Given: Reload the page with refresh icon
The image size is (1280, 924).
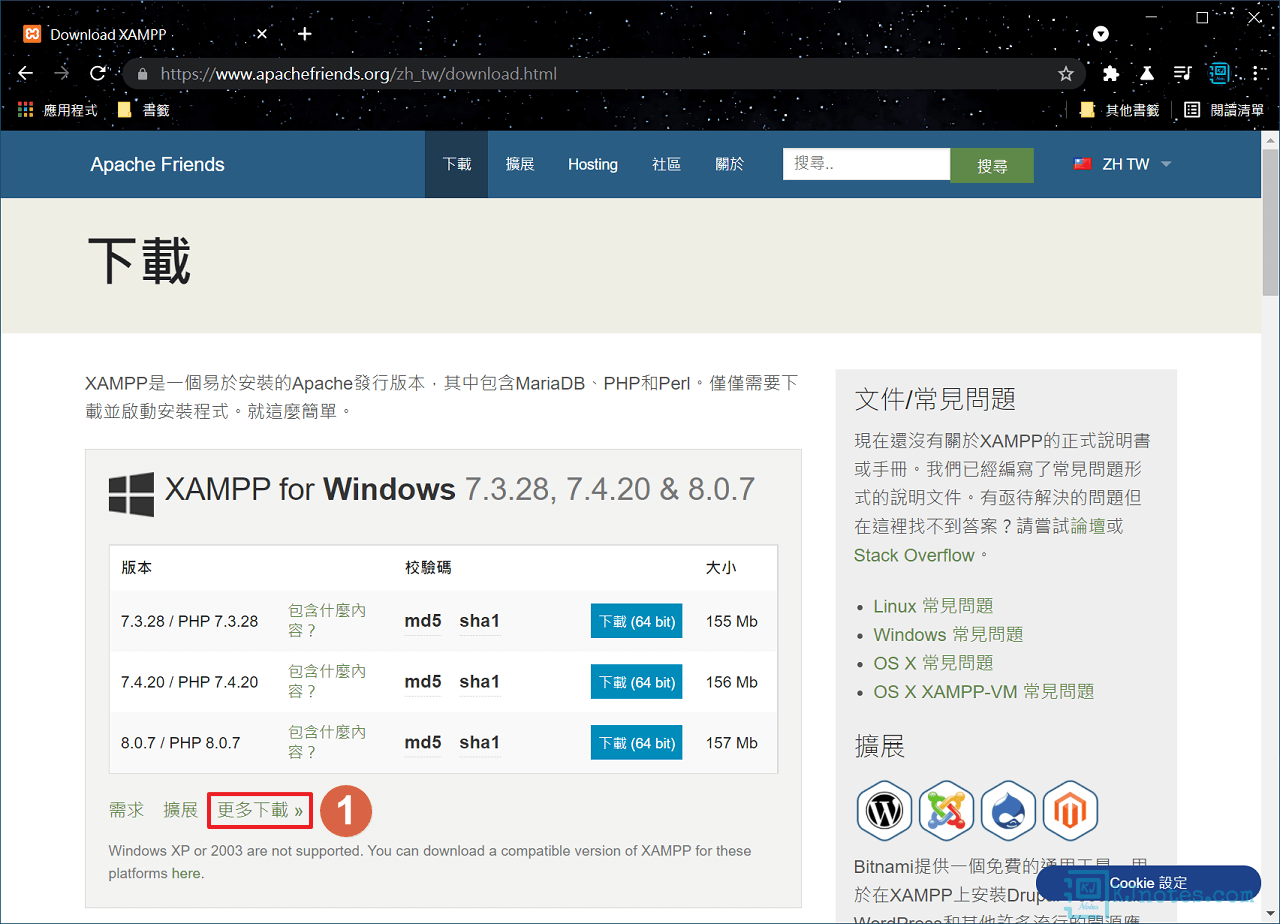Looking at the screenshot, I should click(98, 73).
